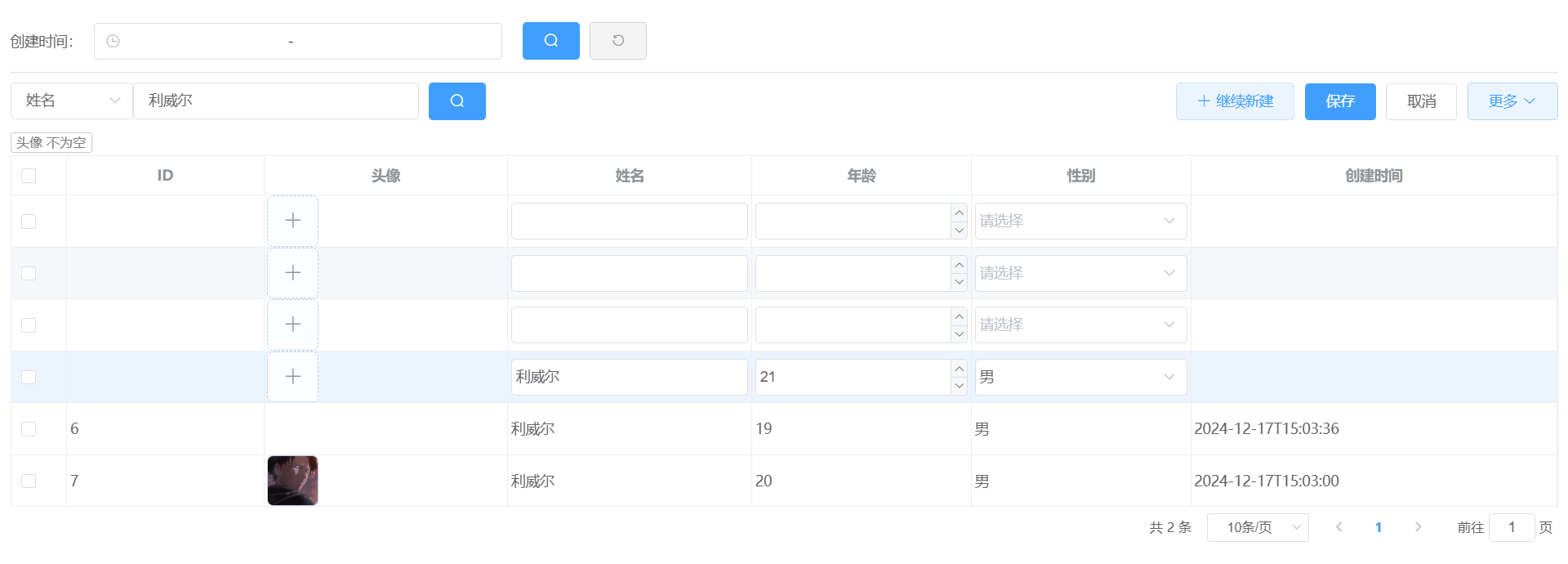This screenshot has height=564, width=1568.
Task: Click the 保存 save button
Action: [1340, 101]
